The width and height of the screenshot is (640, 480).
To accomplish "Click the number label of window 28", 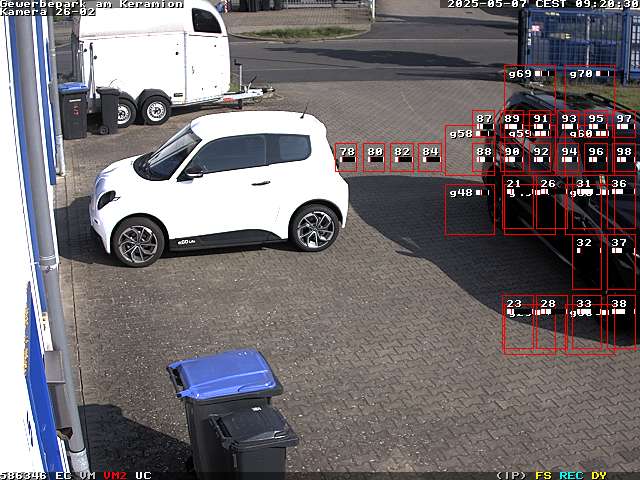I will click(548, 304).
